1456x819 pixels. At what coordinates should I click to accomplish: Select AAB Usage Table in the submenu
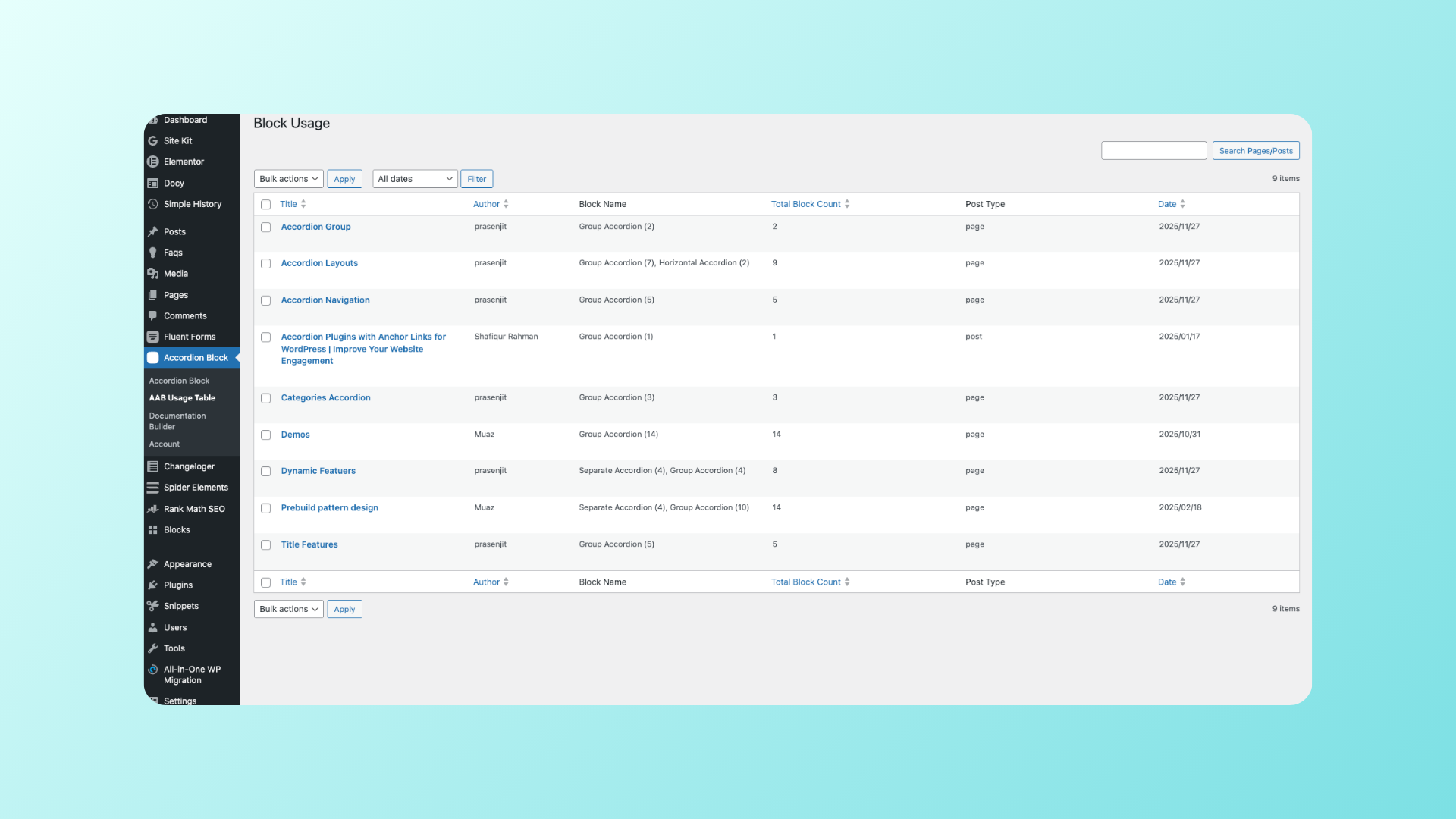(x=181, y=397)
